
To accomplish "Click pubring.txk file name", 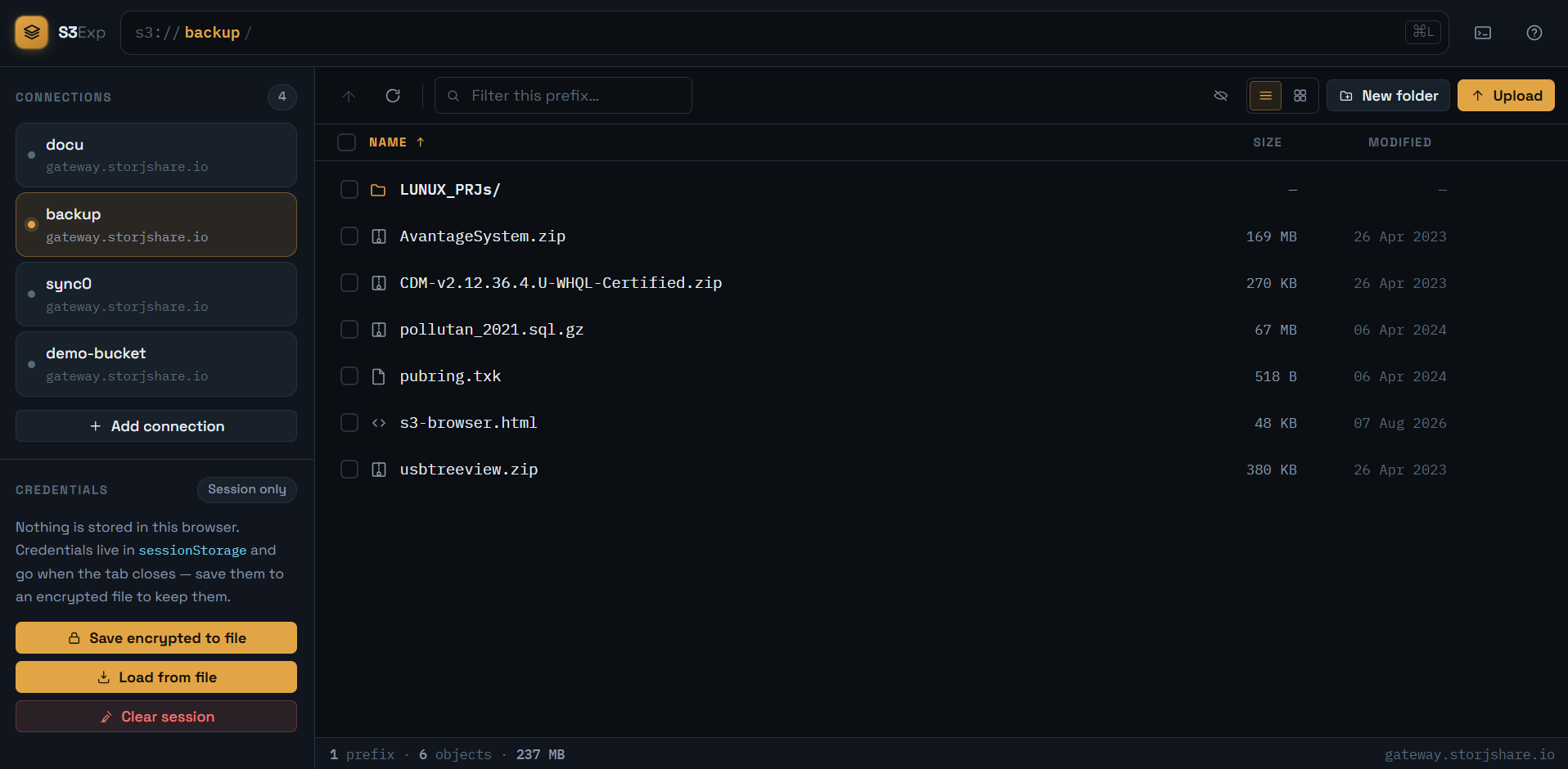I will coord(450,376).
